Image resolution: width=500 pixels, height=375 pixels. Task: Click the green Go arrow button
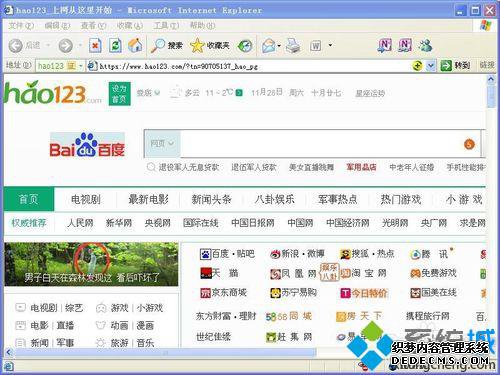(x=446, y=66)
